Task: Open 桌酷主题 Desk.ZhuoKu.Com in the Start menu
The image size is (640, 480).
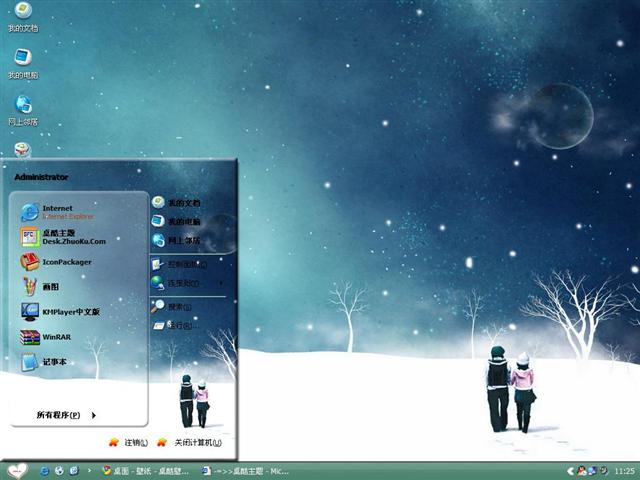Action: (x=63, y=237)
